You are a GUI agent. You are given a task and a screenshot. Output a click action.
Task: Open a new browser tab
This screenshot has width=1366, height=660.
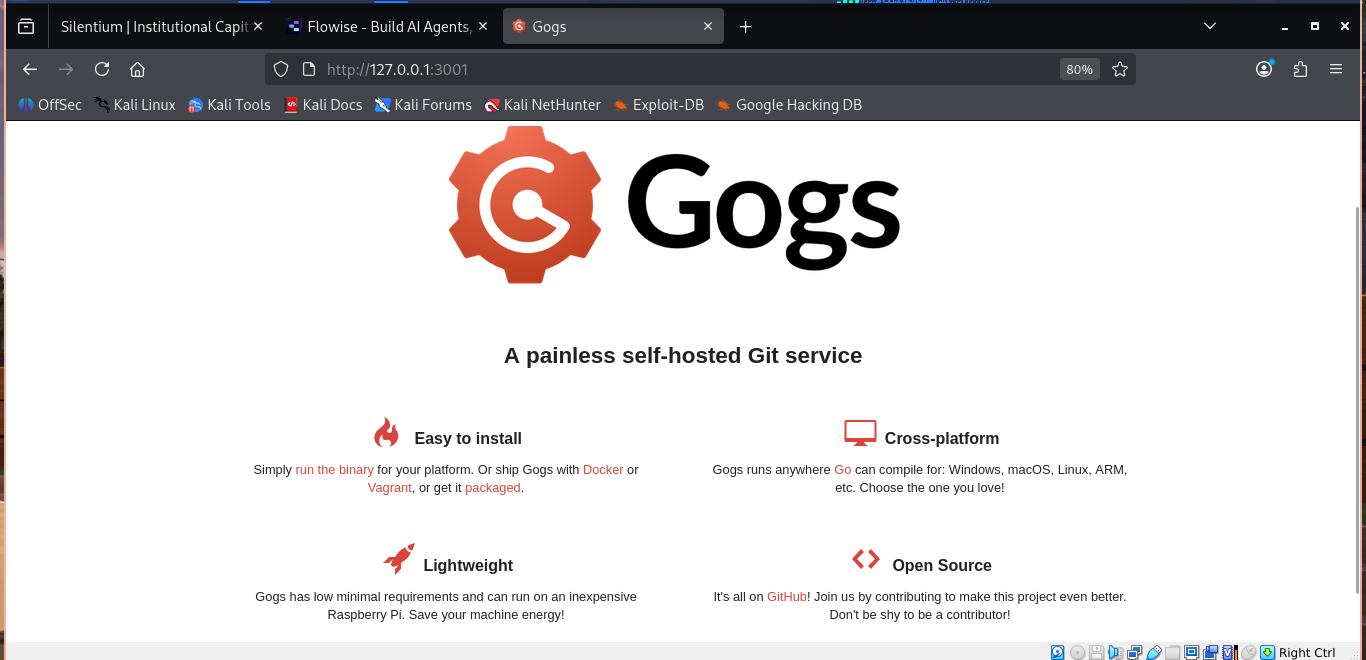point(745,27)
